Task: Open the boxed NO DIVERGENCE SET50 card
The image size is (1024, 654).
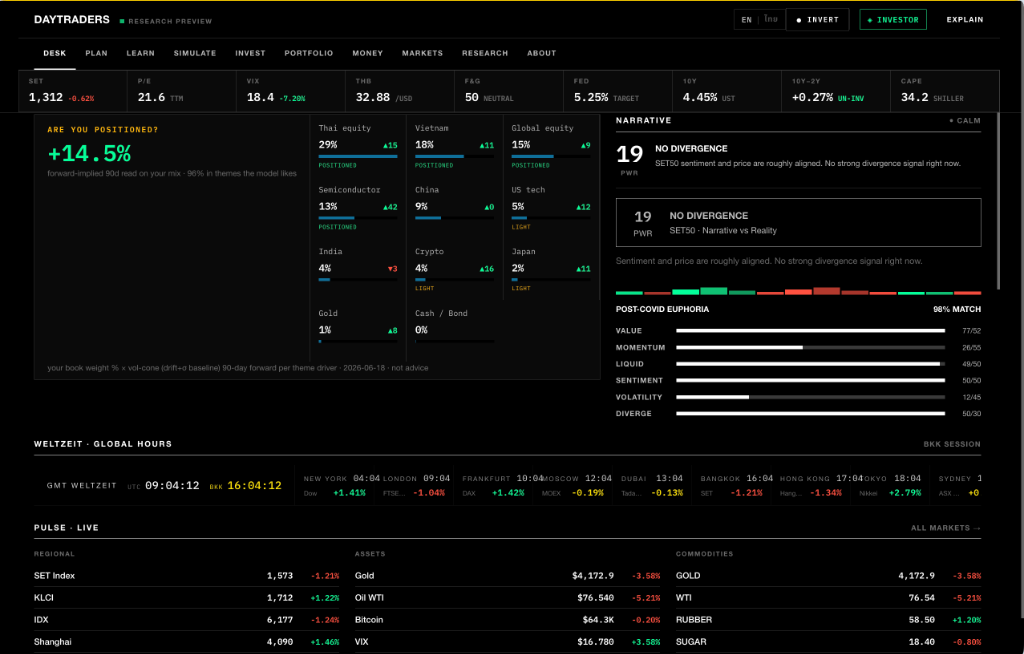Action: 798,223
